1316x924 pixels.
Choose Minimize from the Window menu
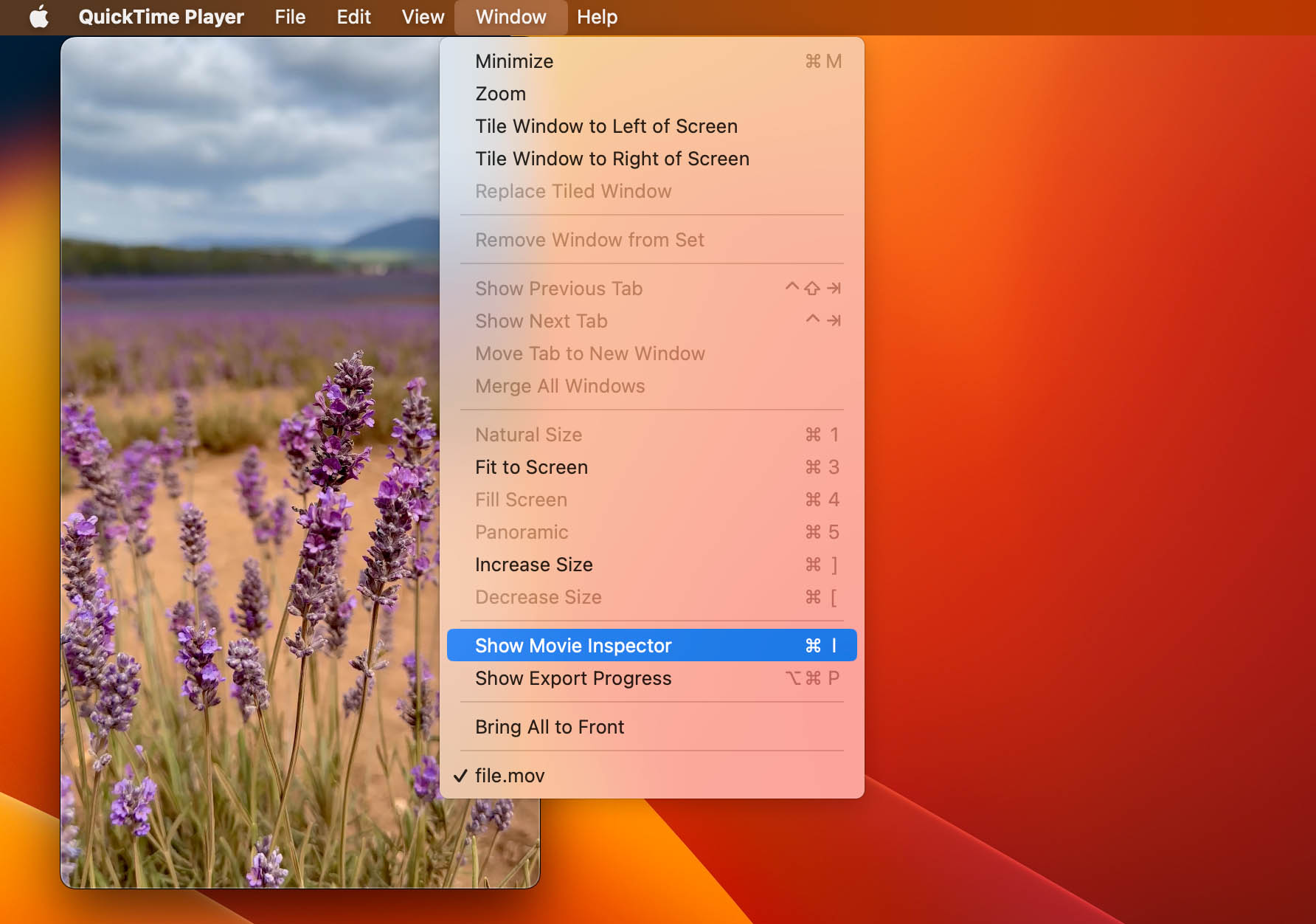click(x=651, y=61)
